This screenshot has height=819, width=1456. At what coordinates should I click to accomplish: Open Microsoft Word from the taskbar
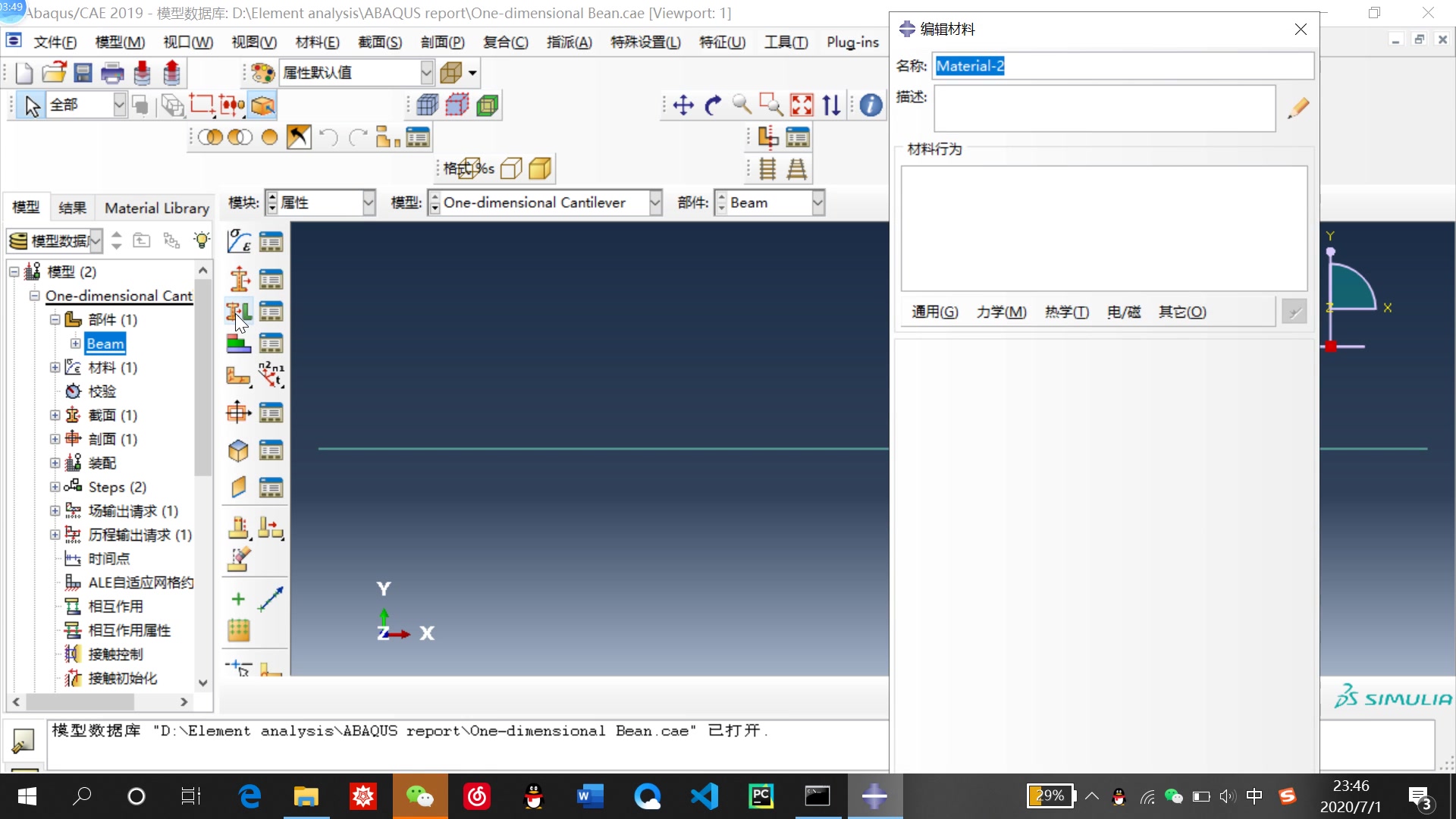pos(590,796)
